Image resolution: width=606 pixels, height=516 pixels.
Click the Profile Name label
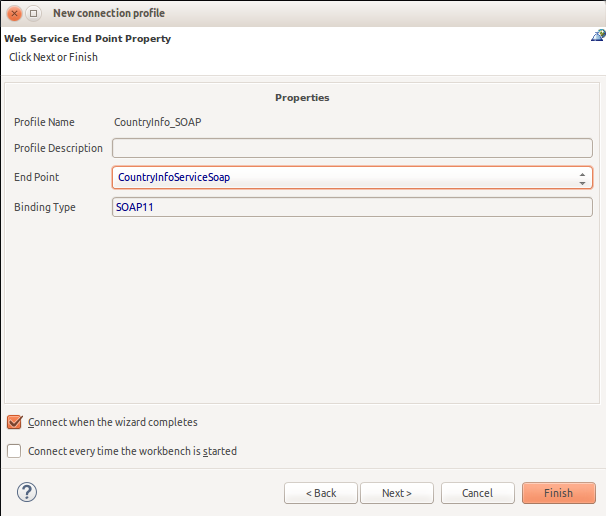click(44, 122)
